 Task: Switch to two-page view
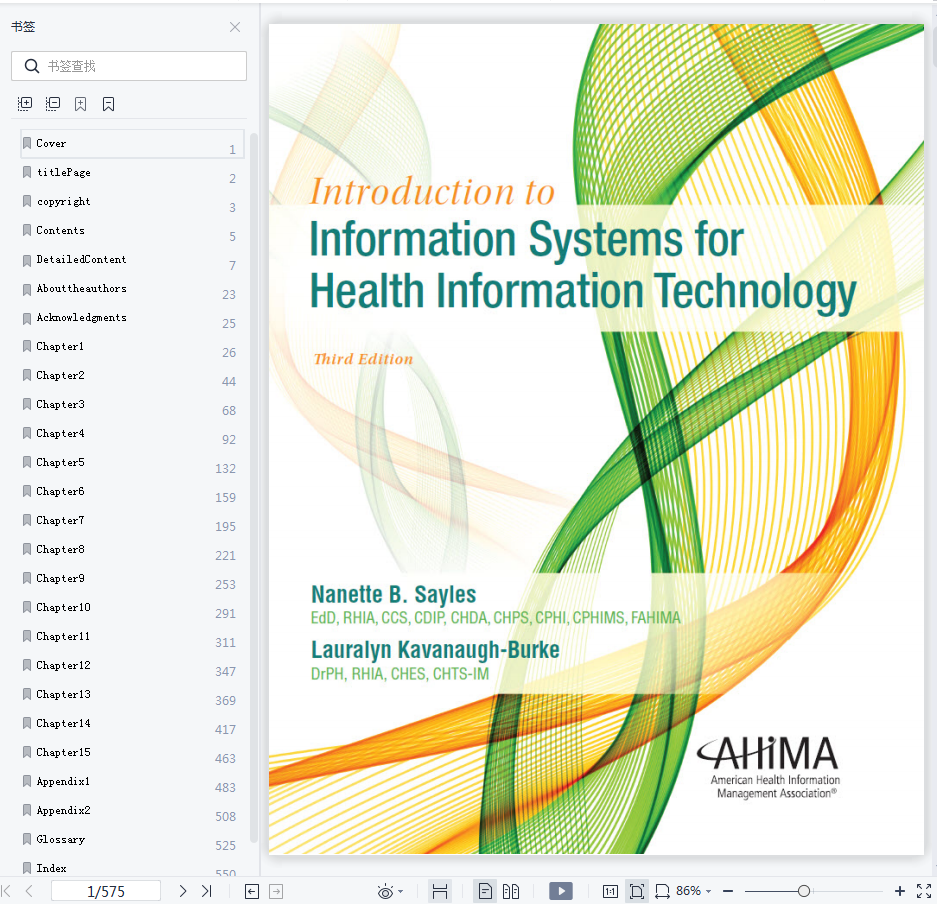(x=511, y=891)
